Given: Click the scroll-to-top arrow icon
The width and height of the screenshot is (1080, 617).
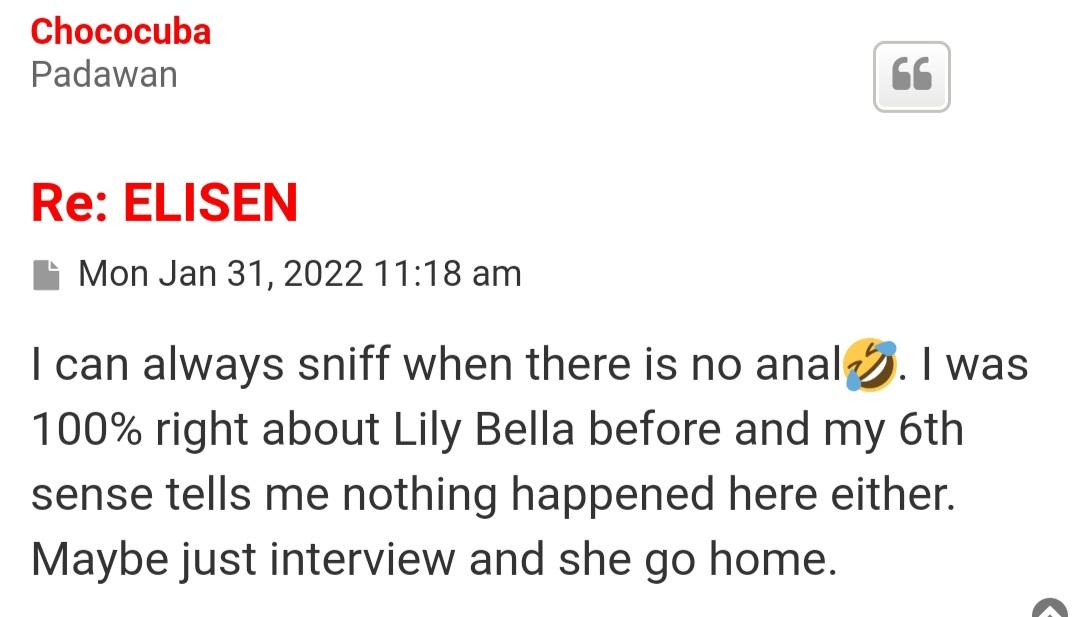Looking at the screenshot, I should click(x=1049, y=609).
